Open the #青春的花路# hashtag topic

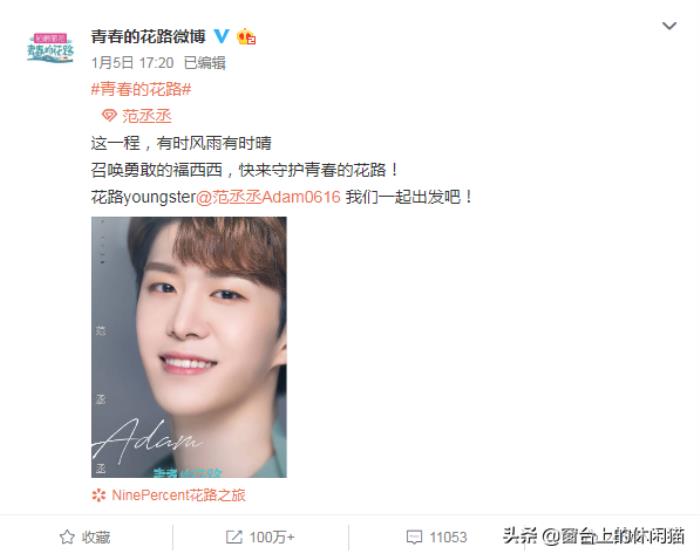141,89
